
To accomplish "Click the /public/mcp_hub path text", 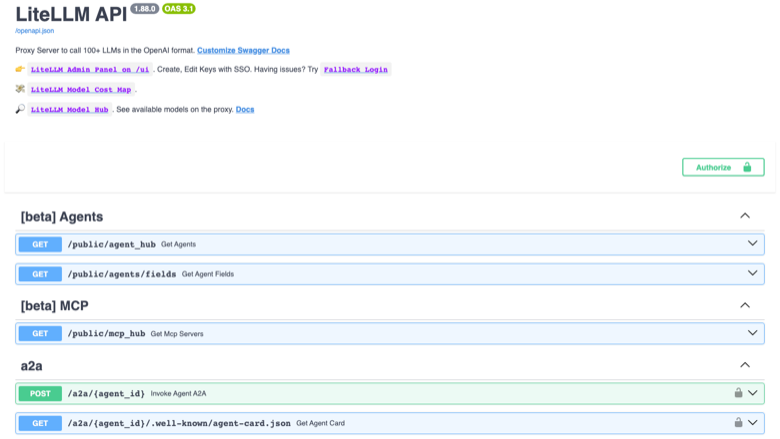I will click(x=106, y=334).
